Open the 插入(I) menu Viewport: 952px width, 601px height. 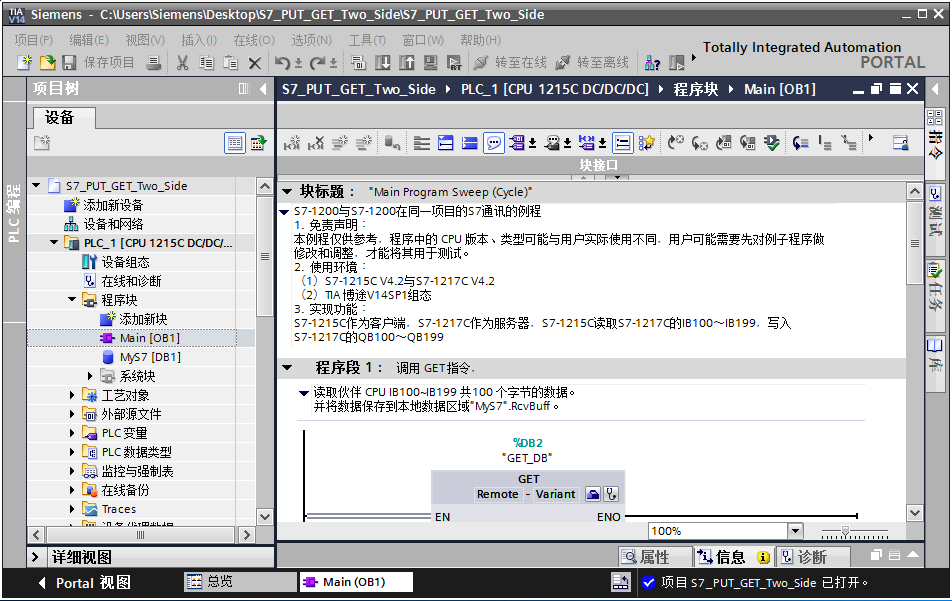coord(199,40)
